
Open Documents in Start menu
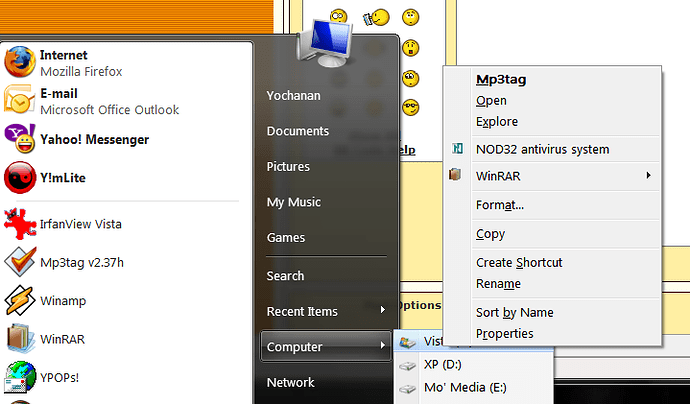(x=297, y=131)
